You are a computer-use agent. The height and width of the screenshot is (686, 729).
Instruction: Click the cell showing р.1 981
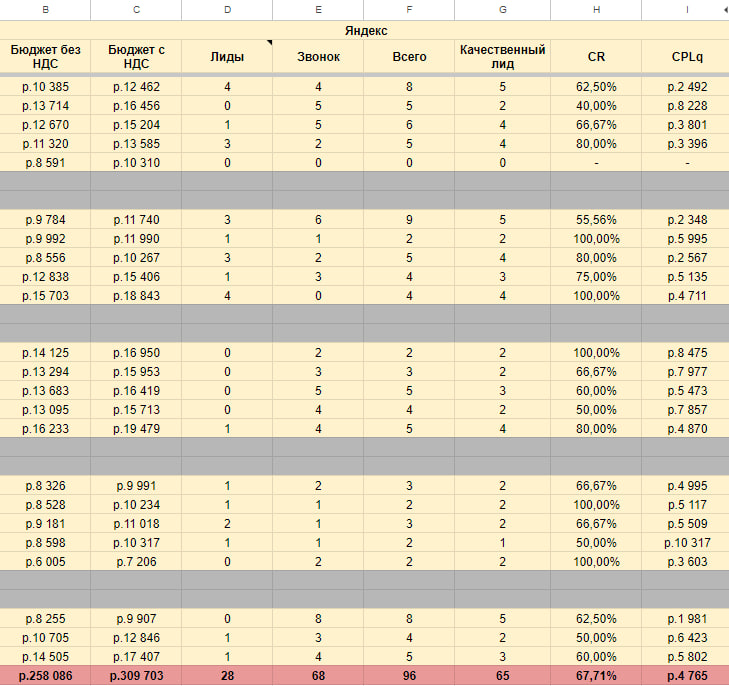(x=686, y=618)
